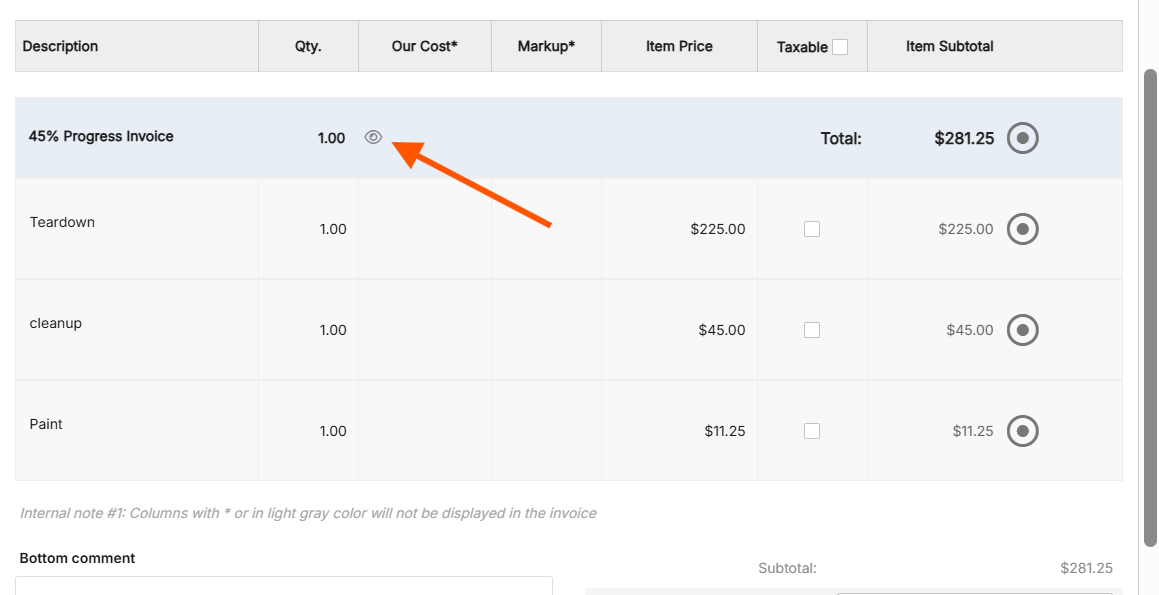The height and width of the screenshot is (595, 1159).
Task: Click the vertical scrollbar on the right
Action: [1150, 300]
